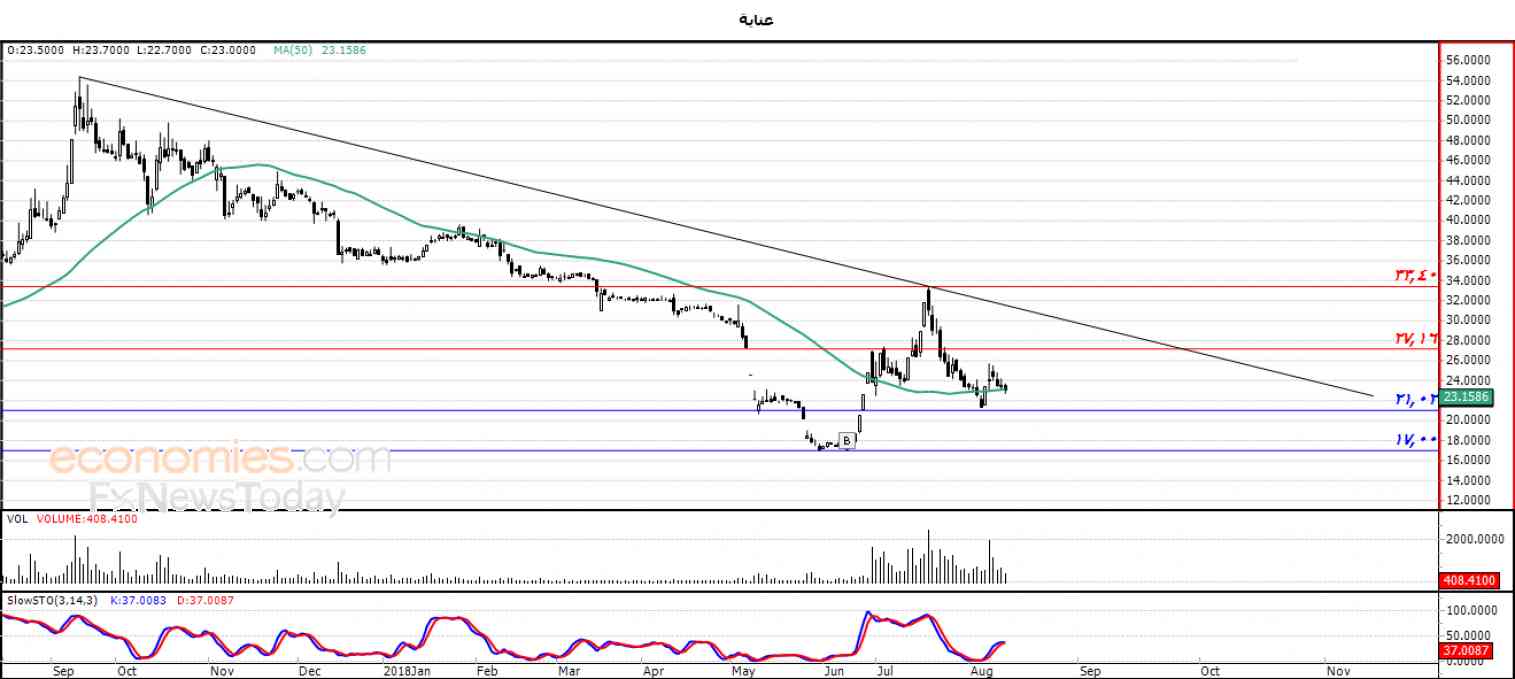This screenshot has width=1515, height=679.
Task: Click the VOL panel label
Action: pos(17,519)
